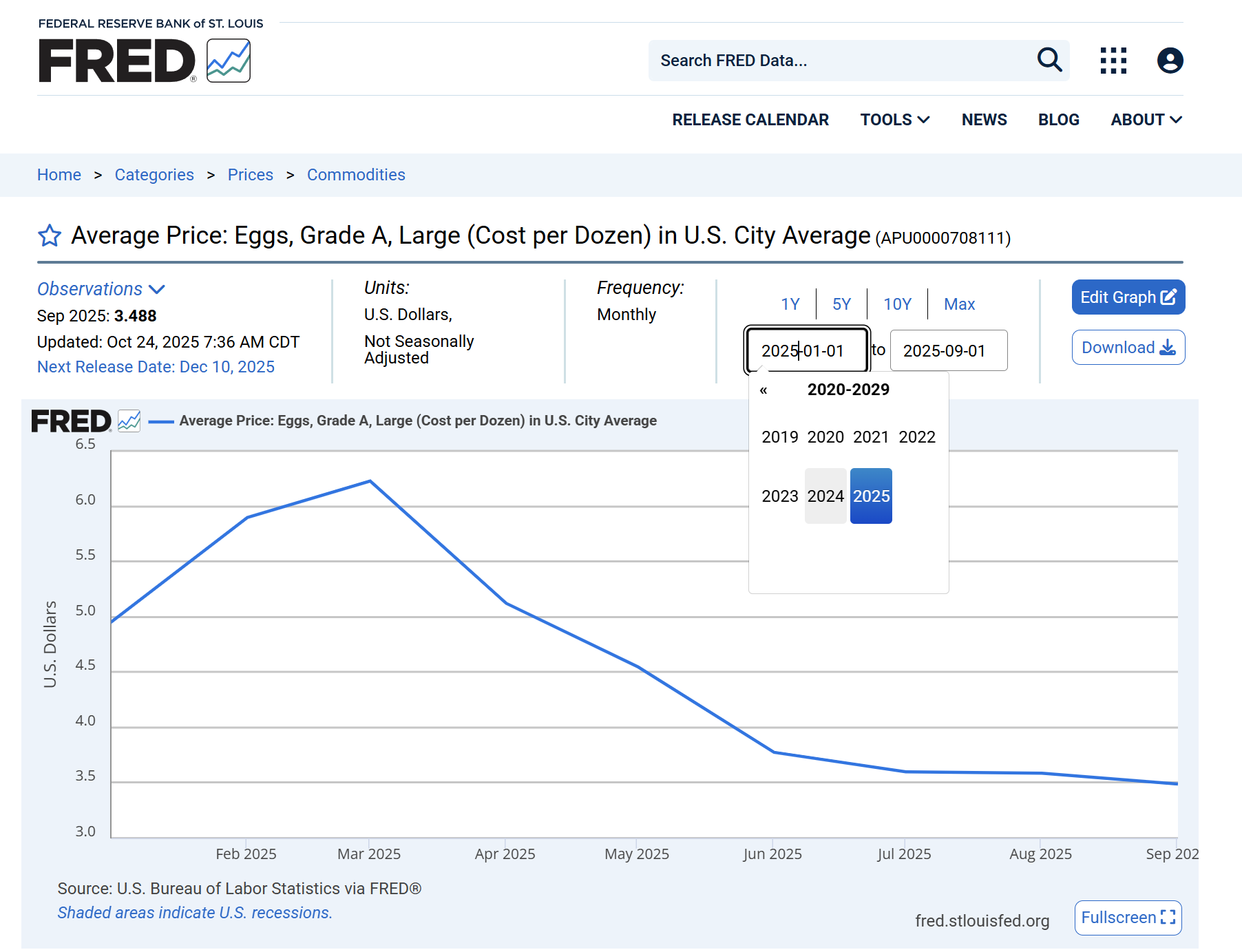Click the end date field 2025-09-01
The width and height of the screenshot is (1242, 952).
pyautogui.click(x=949, y=350)
